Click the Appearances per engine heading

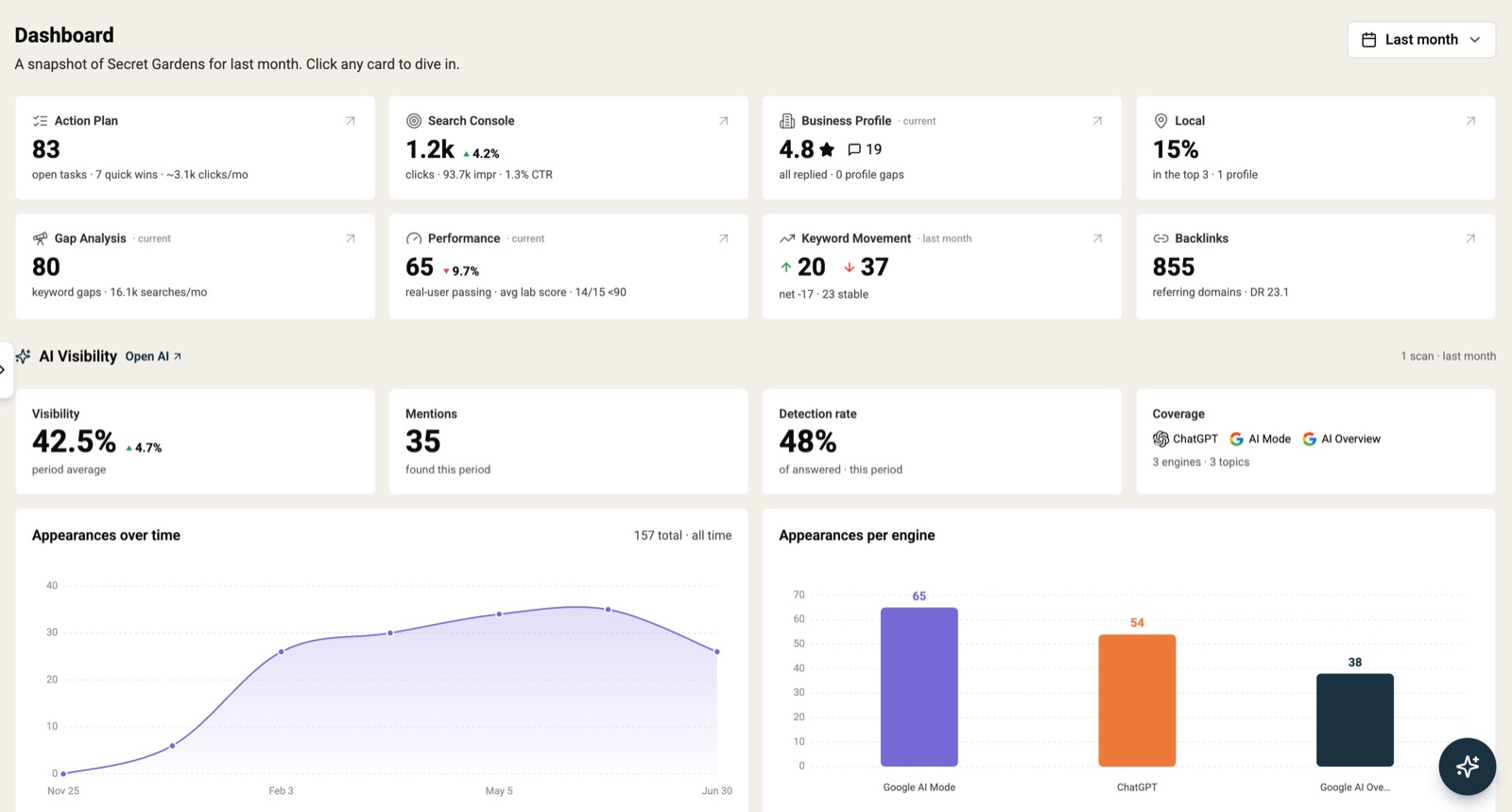click(x=856, y=535)
